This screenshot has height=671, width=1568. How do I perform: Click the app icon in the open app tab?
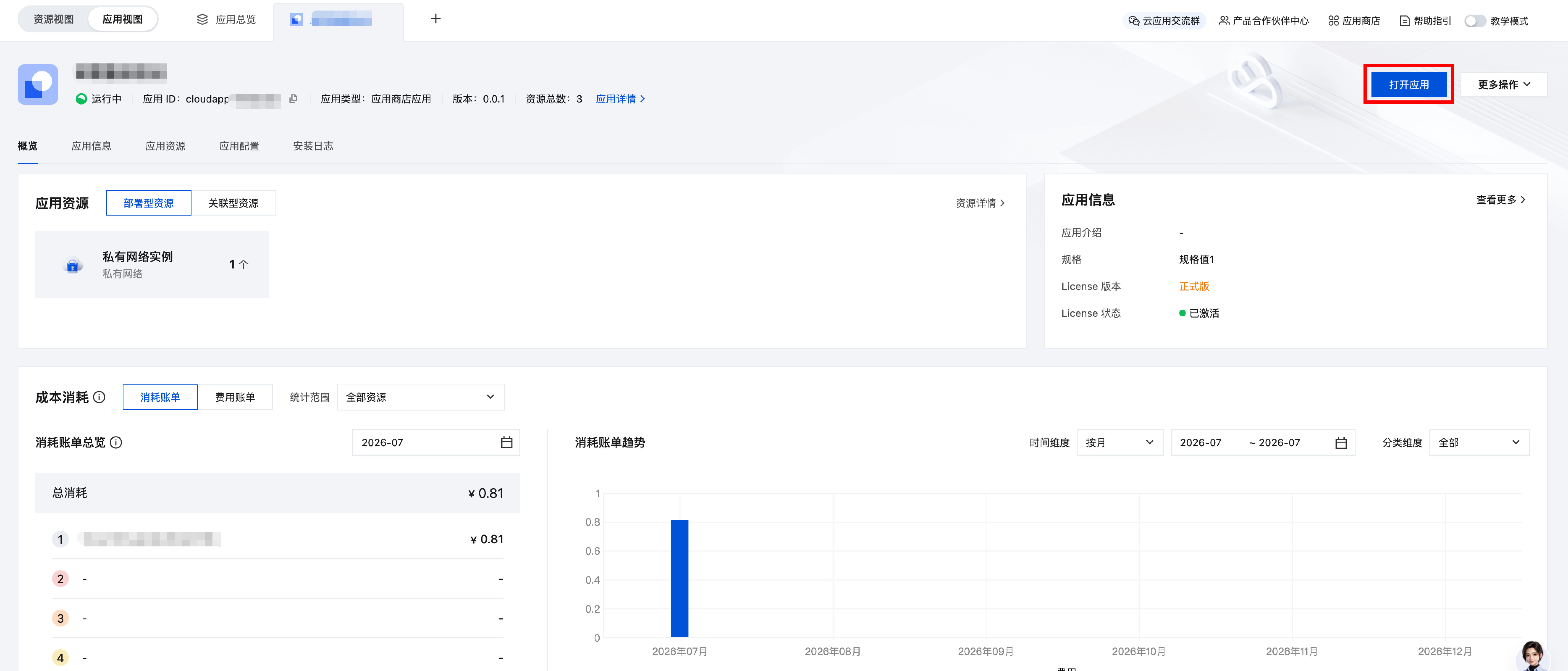click(296, 20)
